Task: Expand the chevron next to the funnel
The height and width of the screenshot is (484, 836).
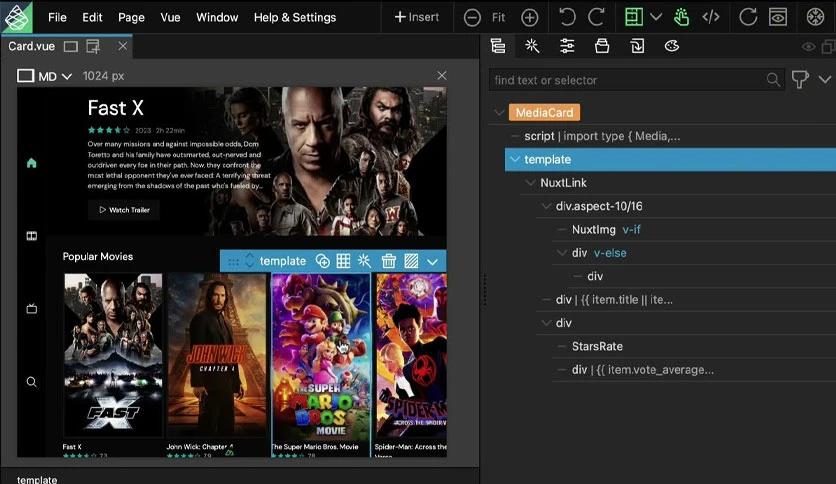Action: (825, 79)
